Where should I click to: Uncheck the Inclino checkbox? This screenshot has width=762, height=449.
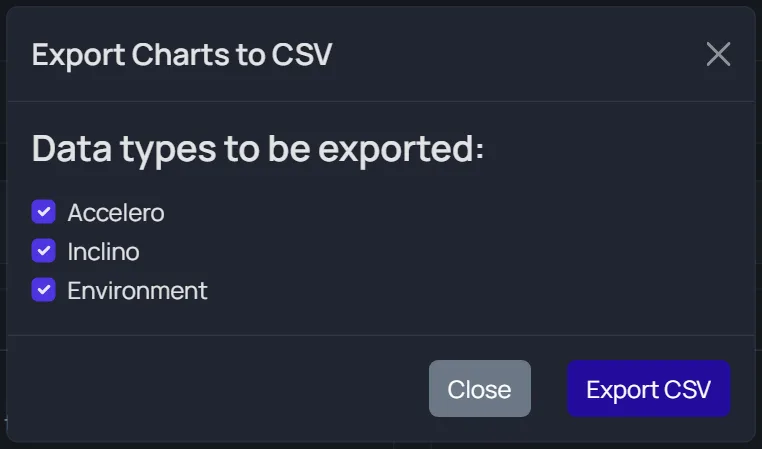point(44,251)
